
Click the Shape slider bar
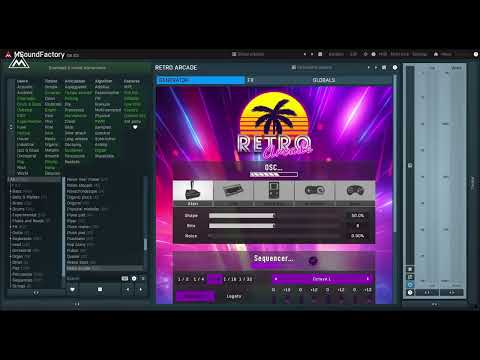click(275, 216)
